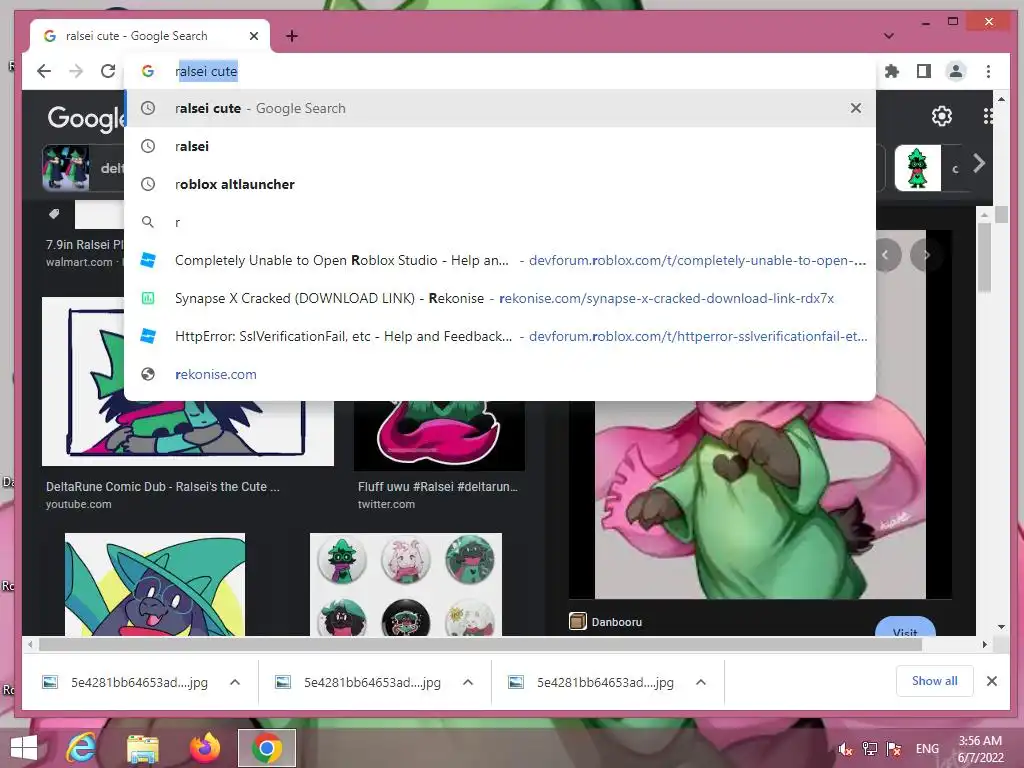Viewport: 1024px width, 768px height.
Task: Open the Chrome profile avatar
Action: (955, 71)
